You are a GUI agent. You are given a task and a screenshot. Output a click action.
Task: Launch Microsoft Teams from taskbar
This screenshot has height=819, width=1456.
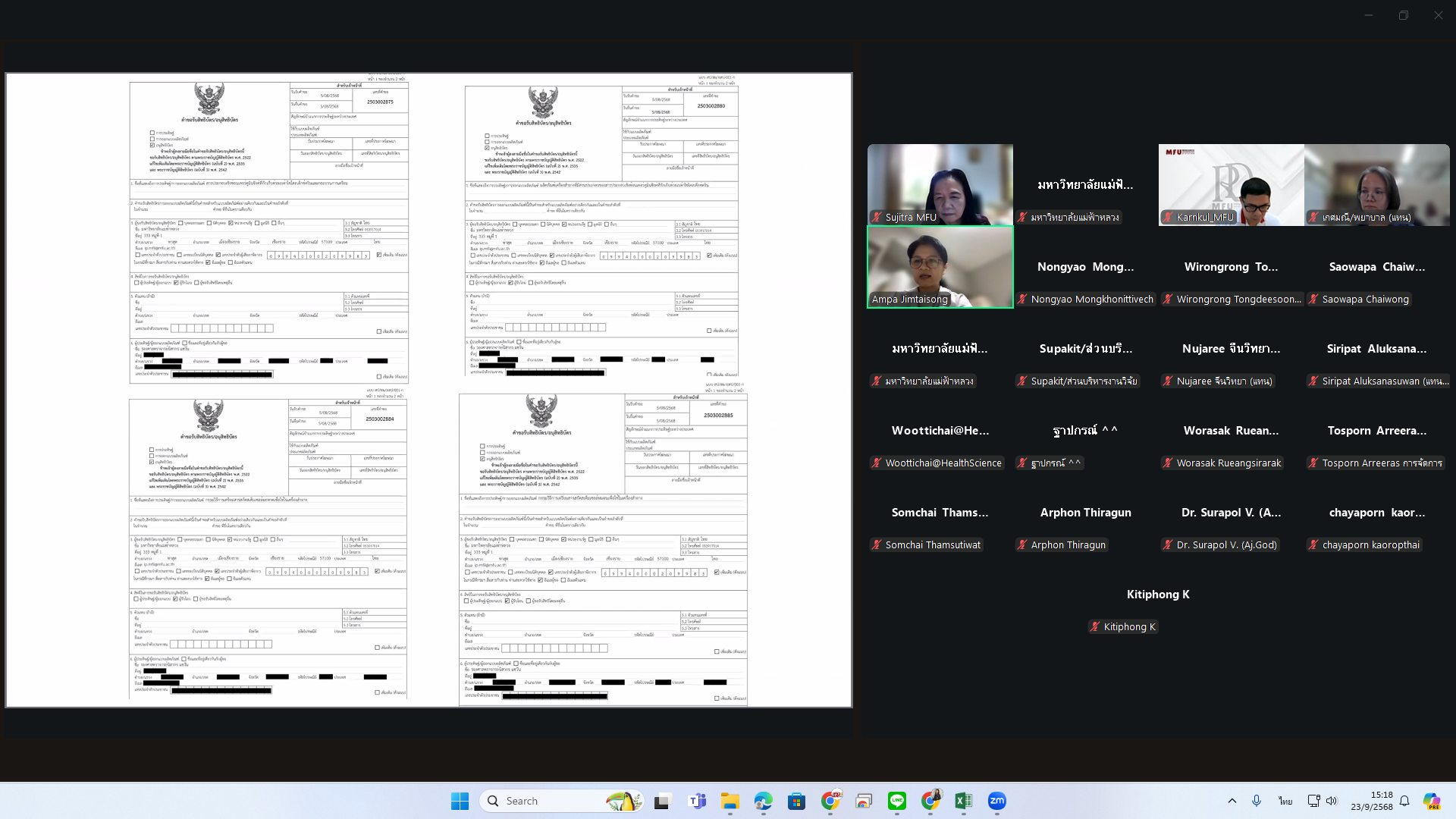[x=696, y=801]
